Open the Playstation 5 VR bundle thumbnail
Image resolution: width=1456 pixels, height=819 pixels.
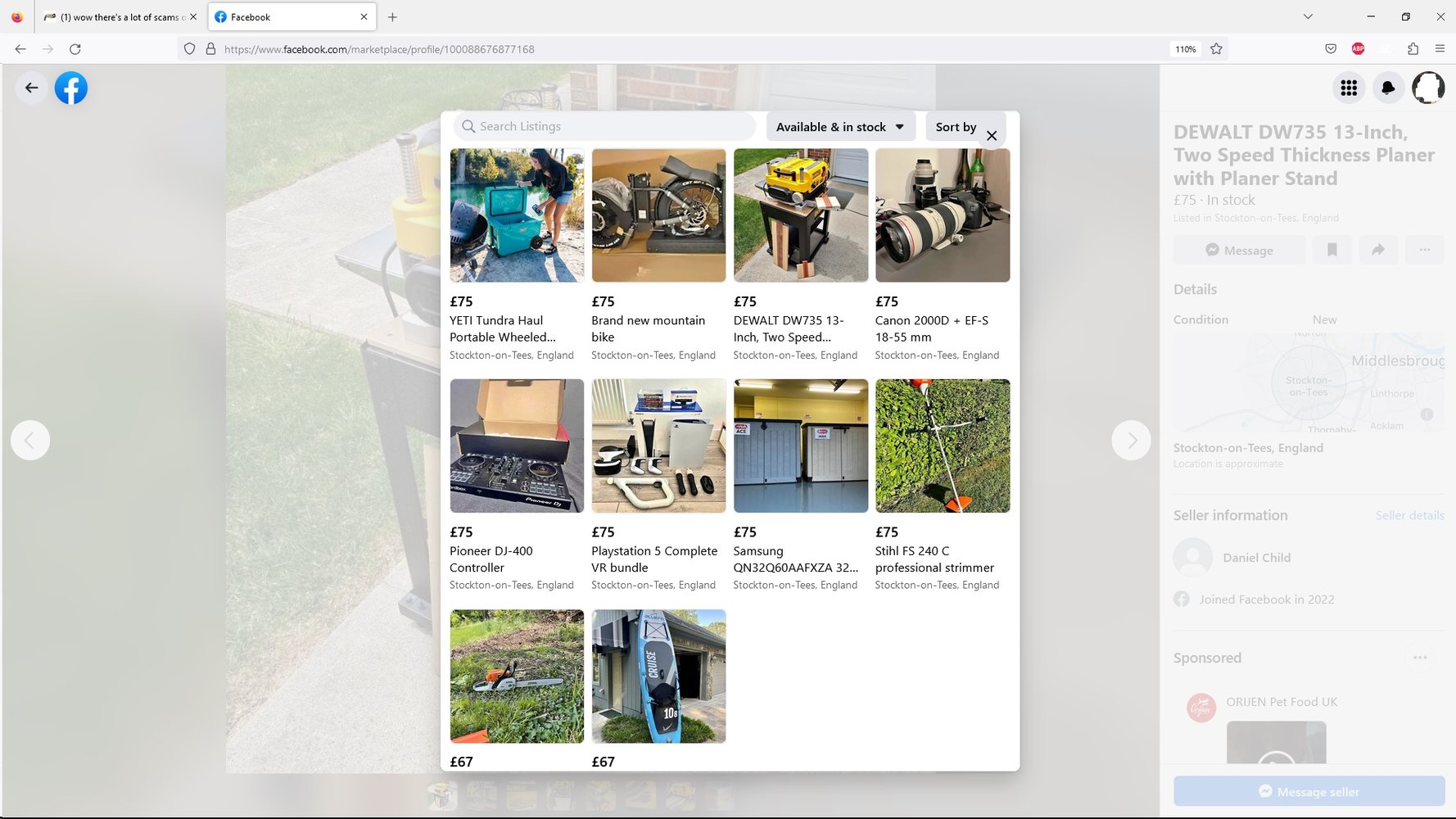(658, 446)
